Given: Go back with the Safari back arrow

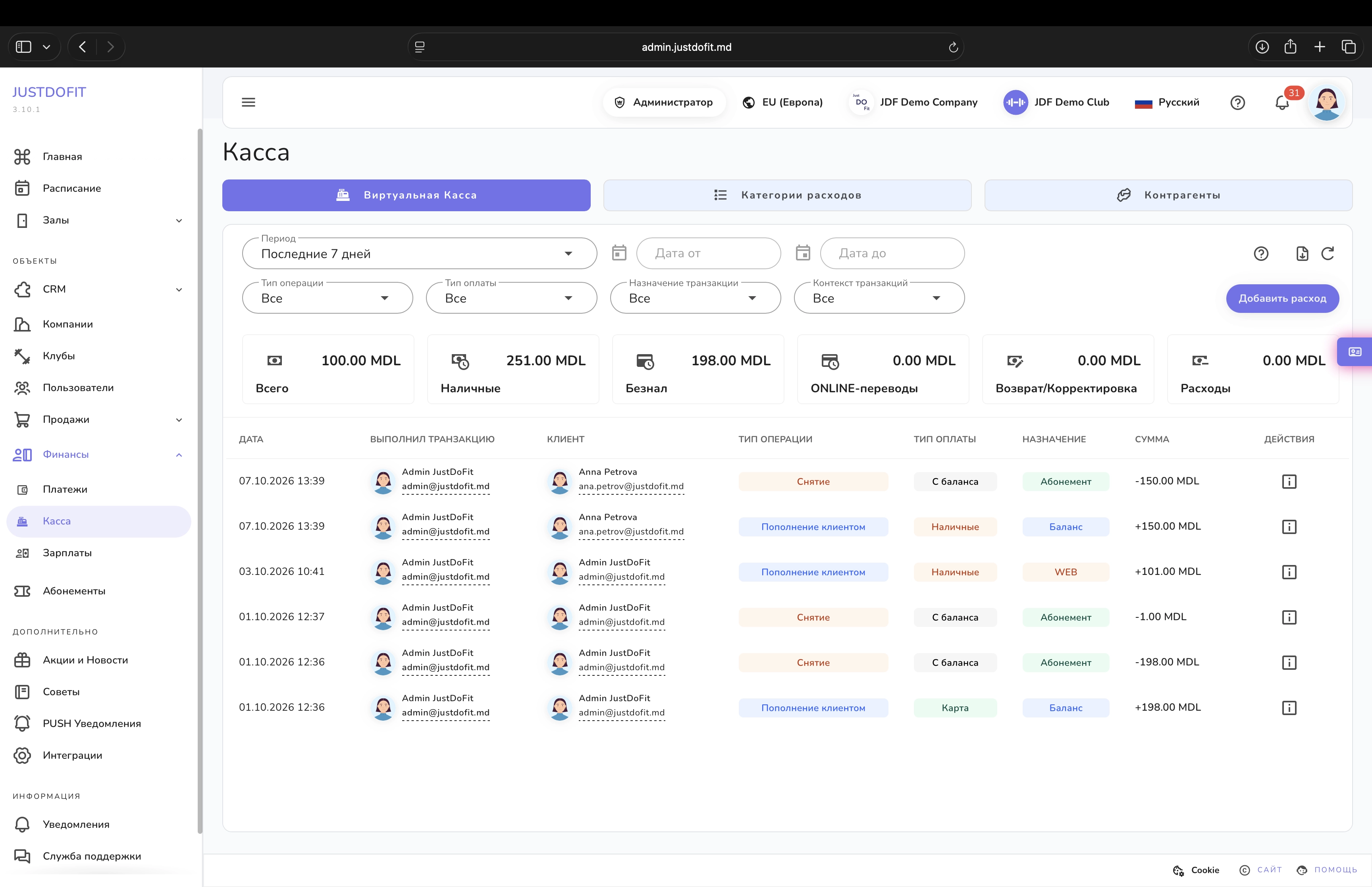Looking at the screenshot, I should coord(82,47).
